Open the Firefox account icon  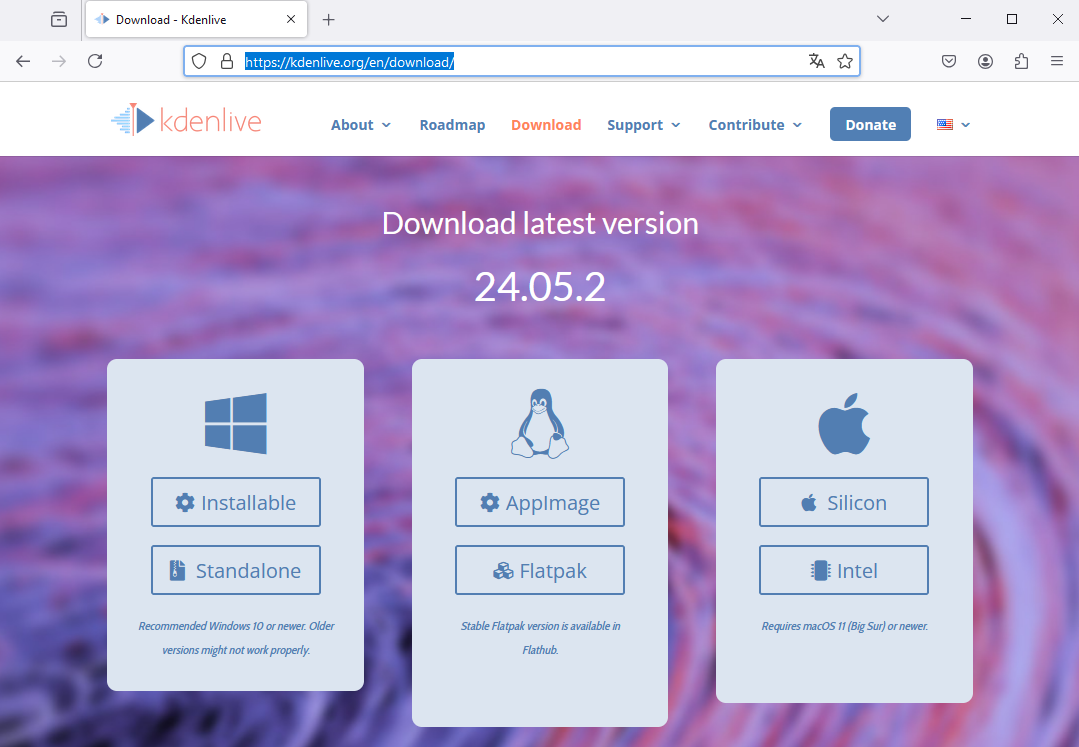985,61
